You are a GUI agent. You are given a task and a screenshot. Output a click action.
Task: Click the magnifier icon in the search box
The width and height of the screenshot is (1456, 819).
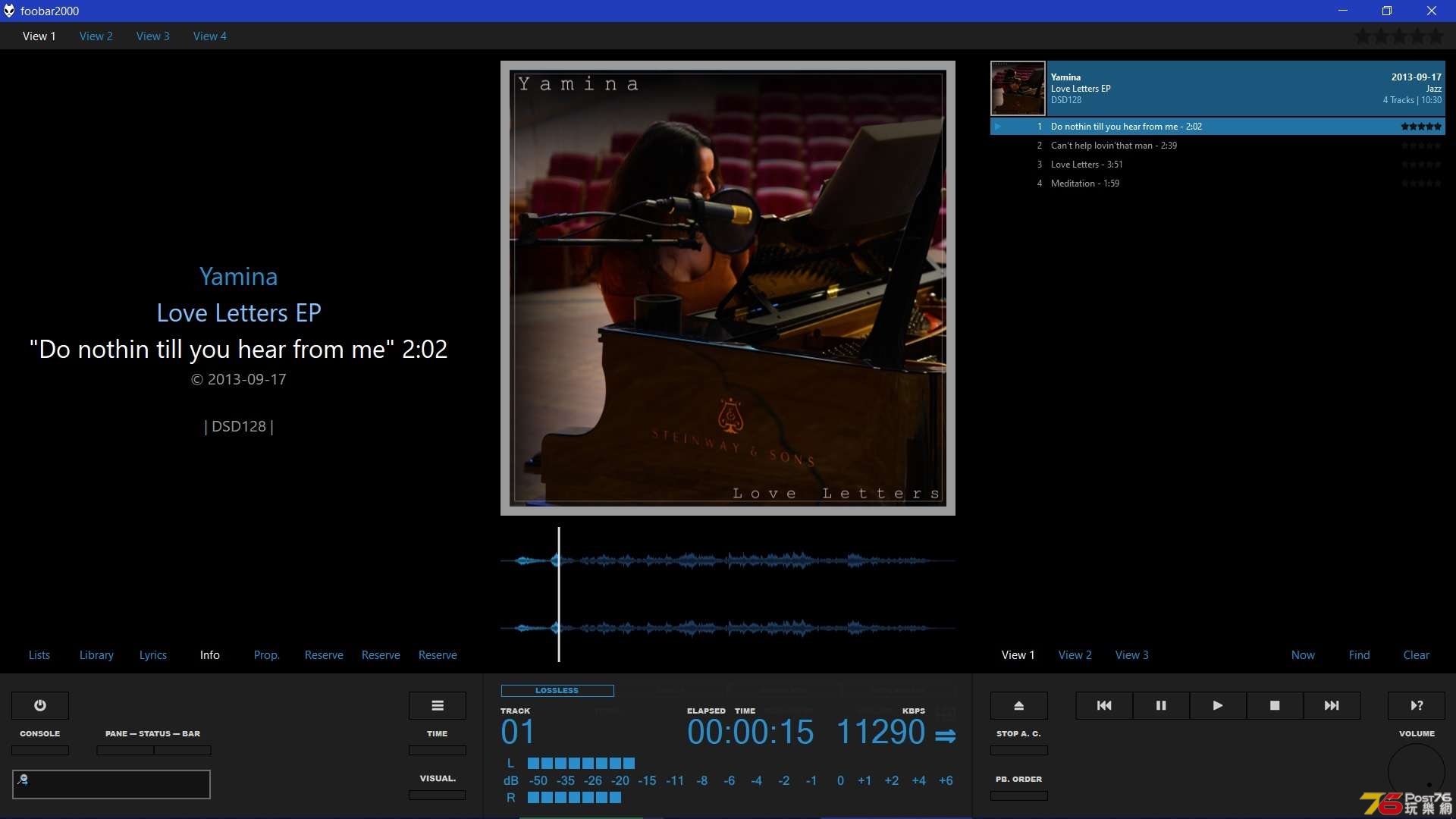click(x=23, y=780)
